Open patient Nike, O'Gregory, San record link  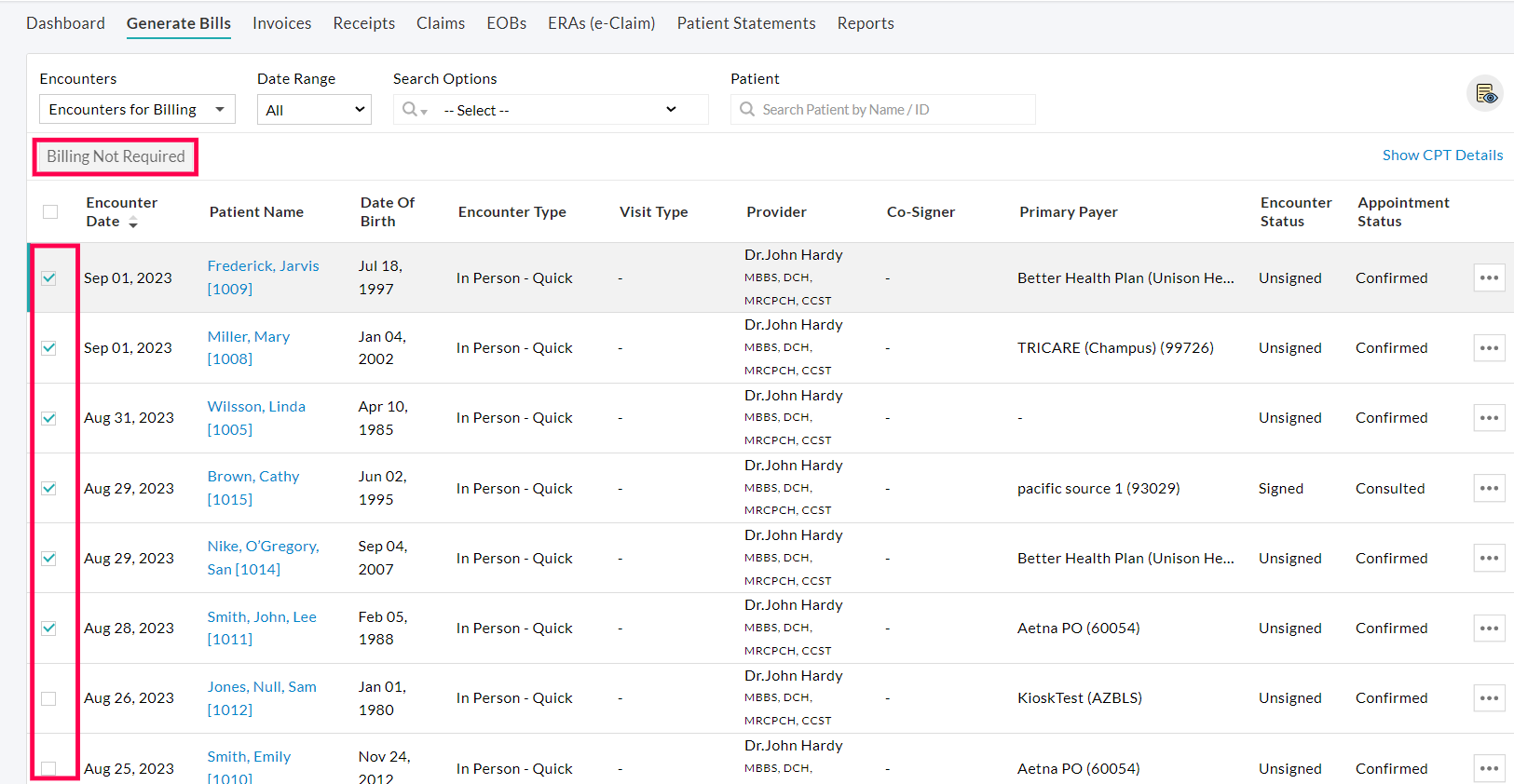(263, 547)
